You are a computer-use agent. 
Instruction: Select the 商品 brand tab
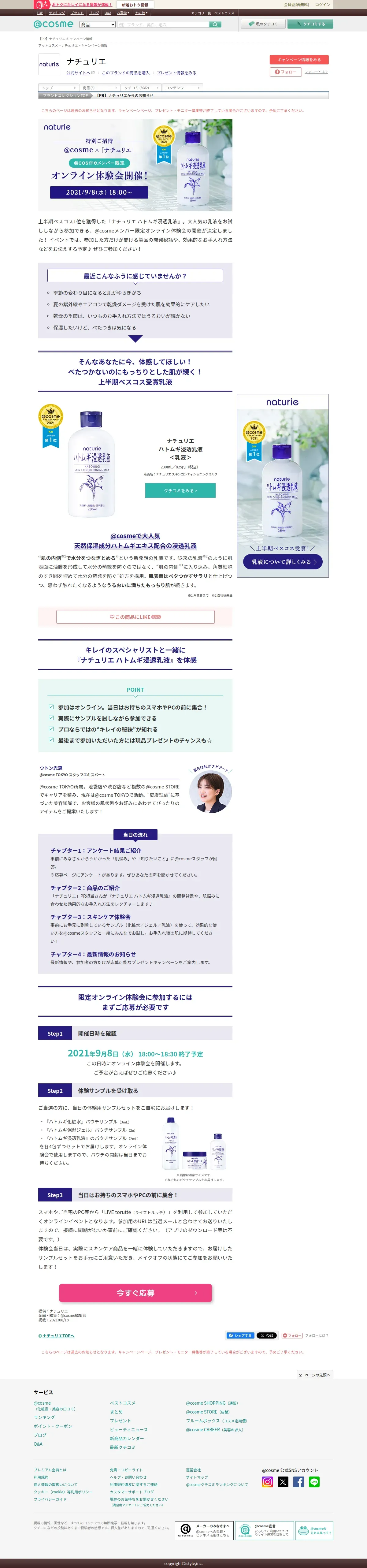click(x=100, y=88)
